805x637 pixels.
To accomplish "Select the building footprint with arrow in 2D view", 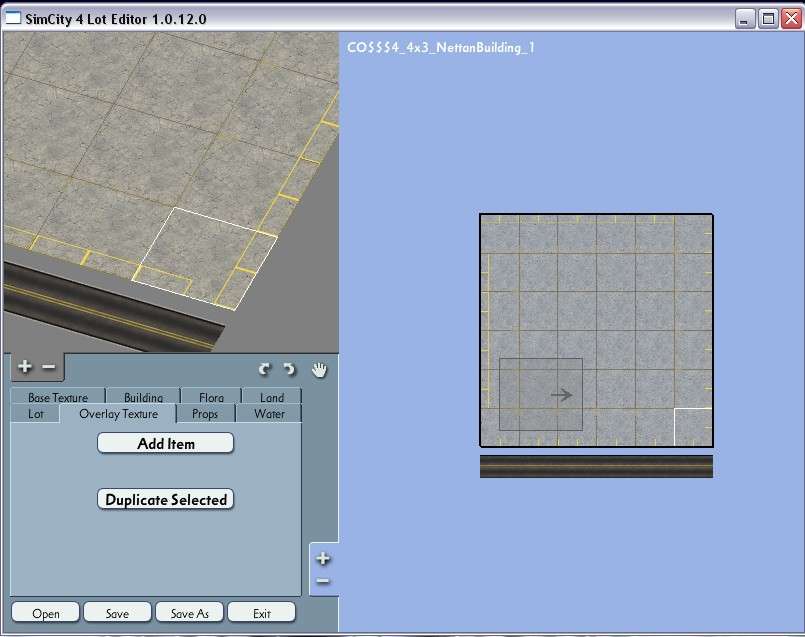I will (541, 394).
